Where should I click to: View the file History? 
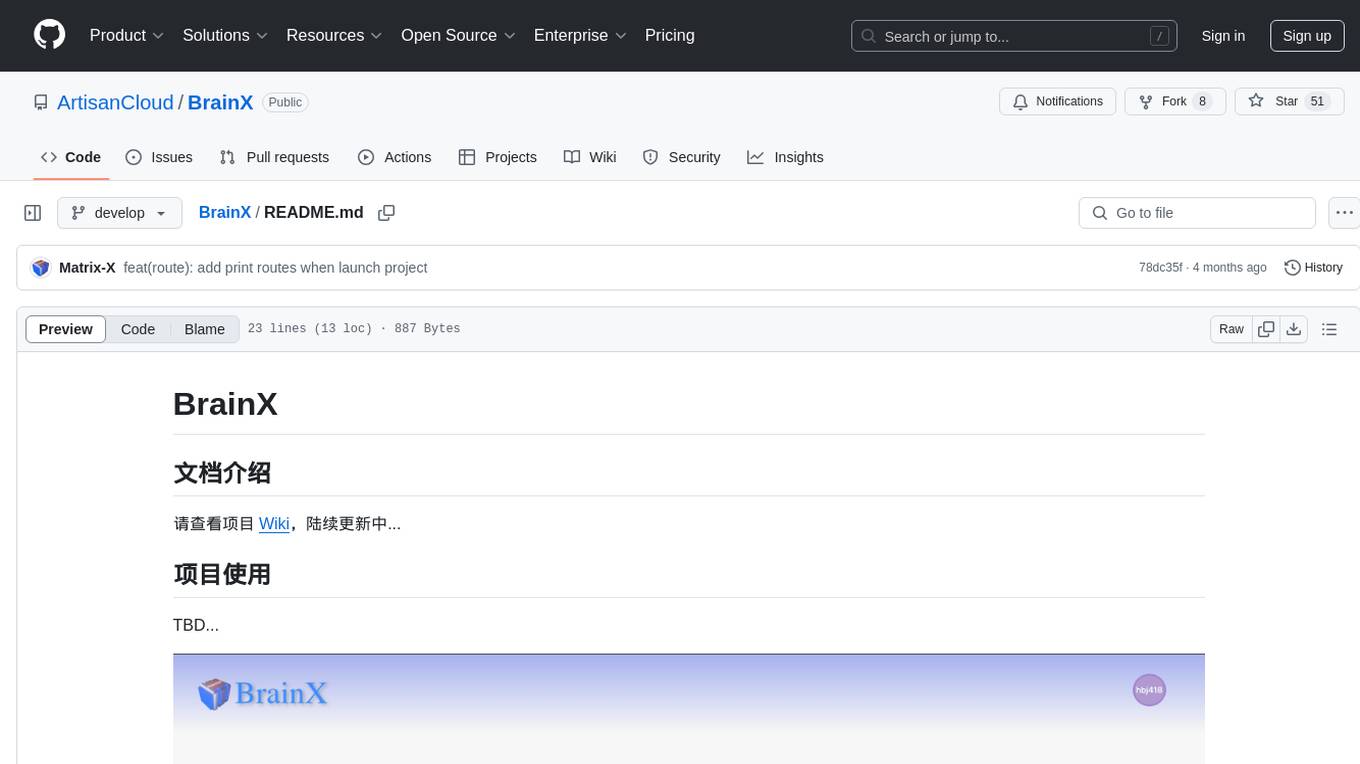pos(1313,268)
